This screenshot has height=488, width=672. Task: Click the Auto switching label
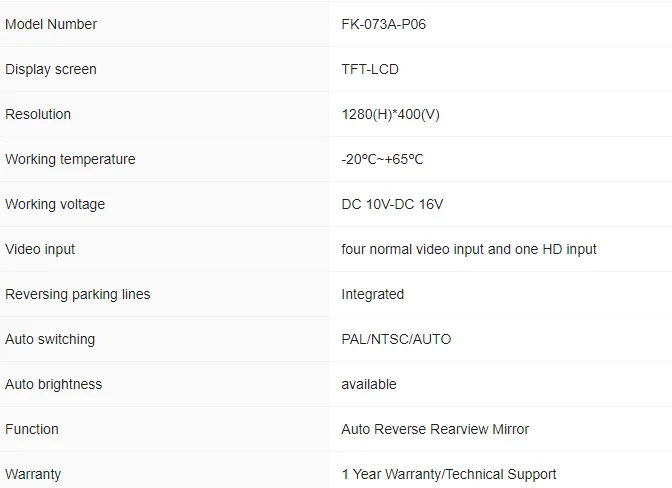[50, 339]
